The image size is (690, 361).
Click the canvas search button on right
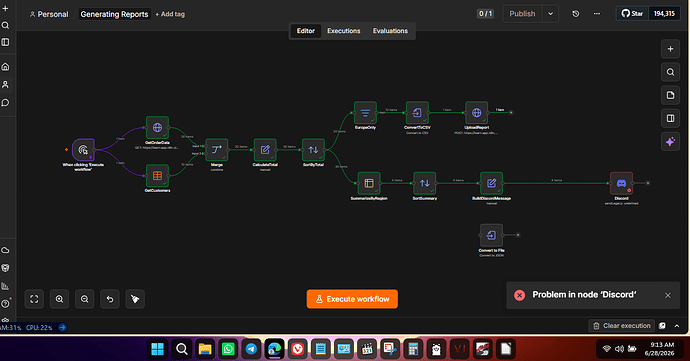[670, 72]
